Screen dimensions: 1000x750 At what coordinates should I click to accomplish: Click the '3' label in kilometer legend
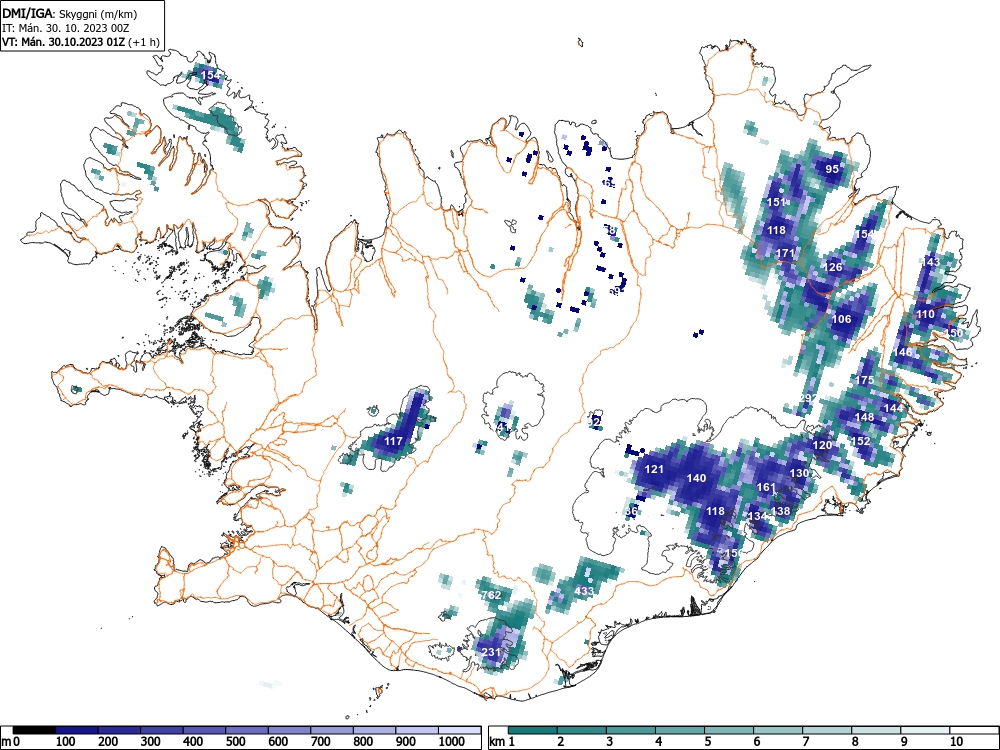610,742
